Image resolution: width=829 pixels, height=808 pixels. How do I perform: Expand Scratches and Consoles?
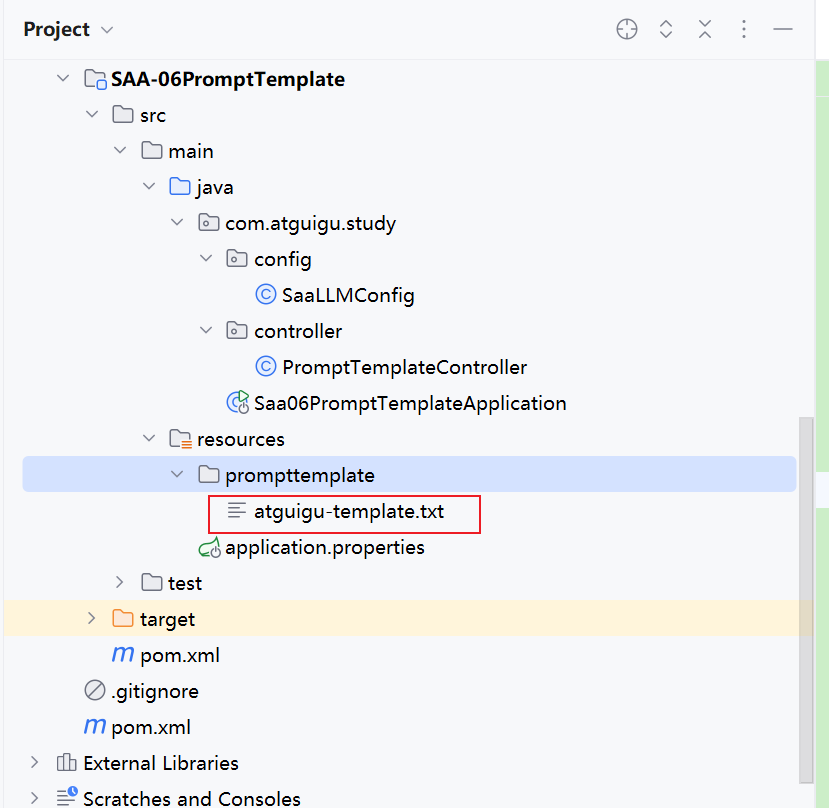[x=34, y=797]
